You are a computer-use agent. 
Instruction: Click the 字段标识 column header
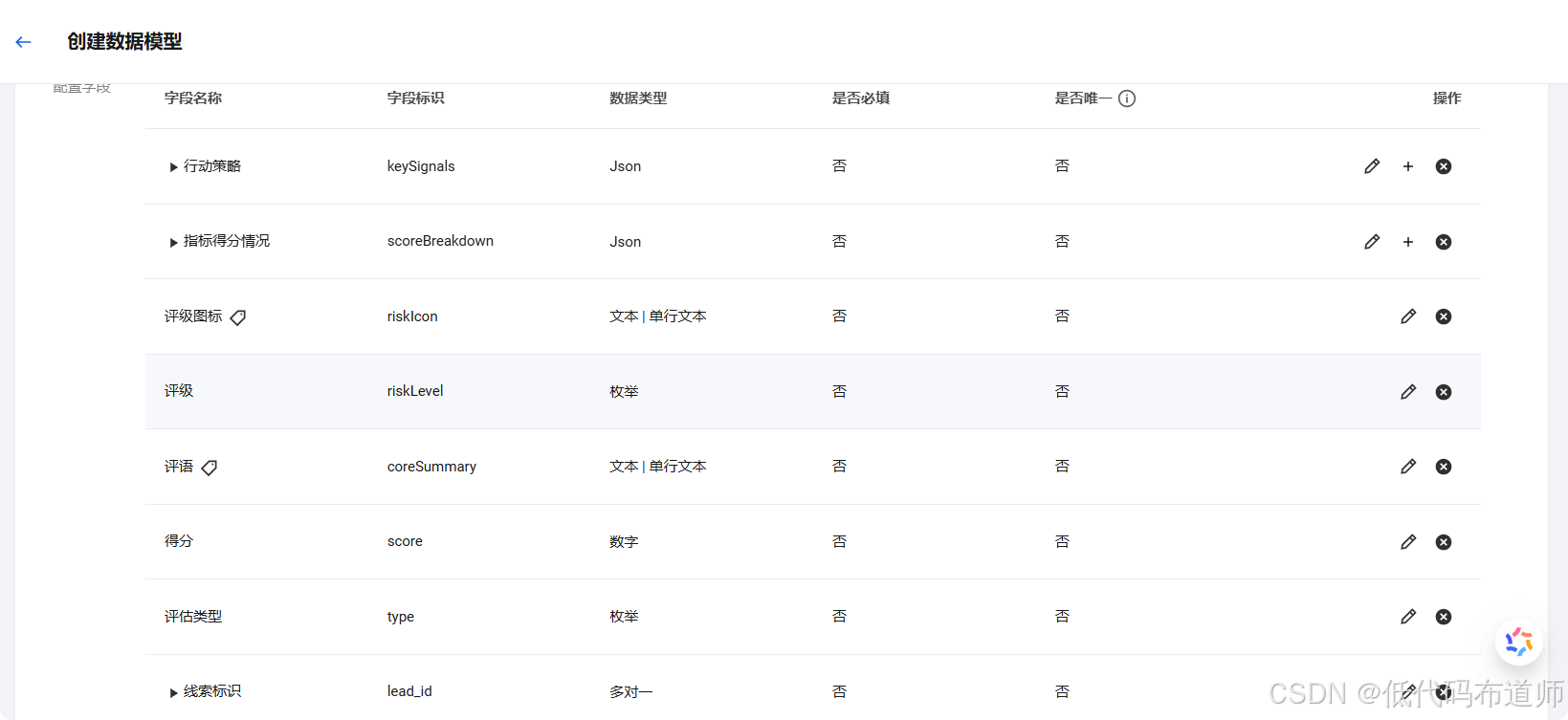coord(416,98)
